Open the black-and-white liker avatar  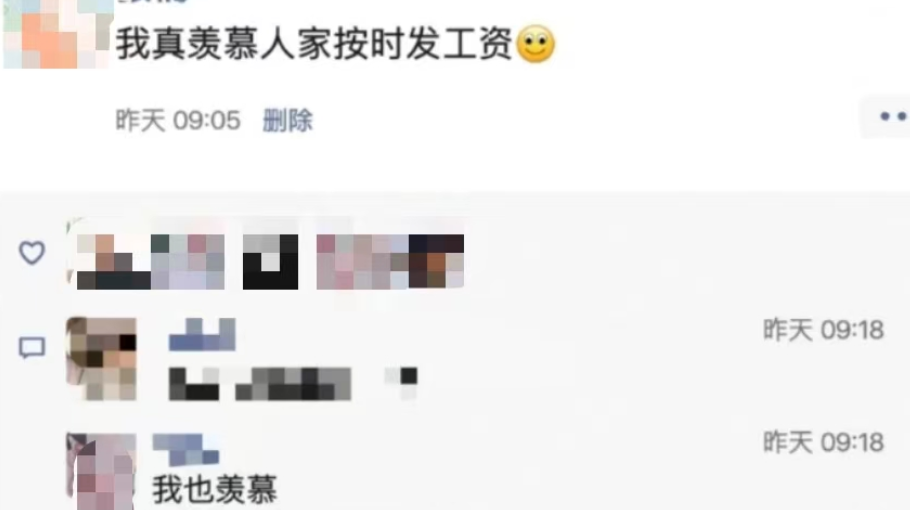click(270, 262)
